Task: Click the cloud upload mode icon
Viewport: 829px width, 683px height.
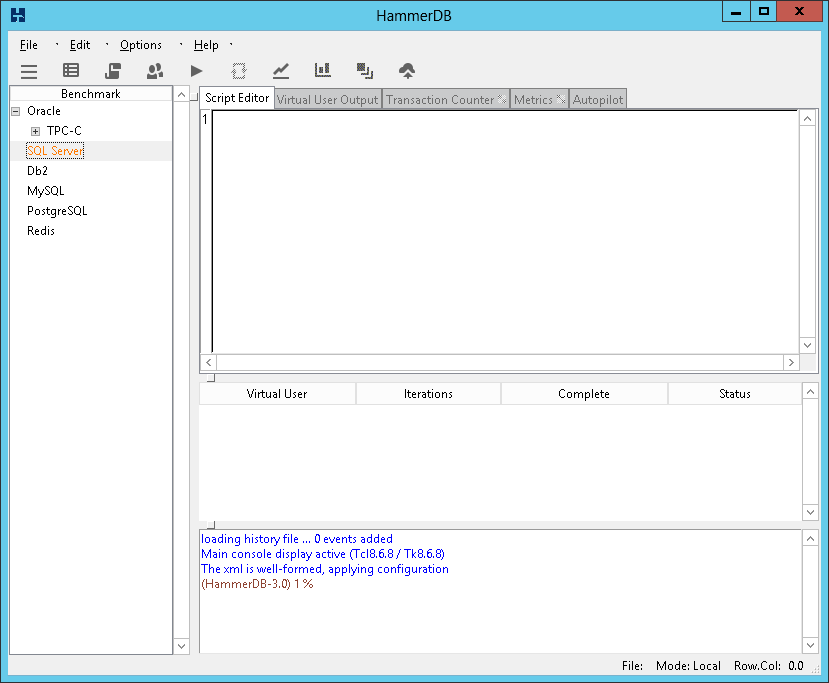Action: click(x=406, y=71)
